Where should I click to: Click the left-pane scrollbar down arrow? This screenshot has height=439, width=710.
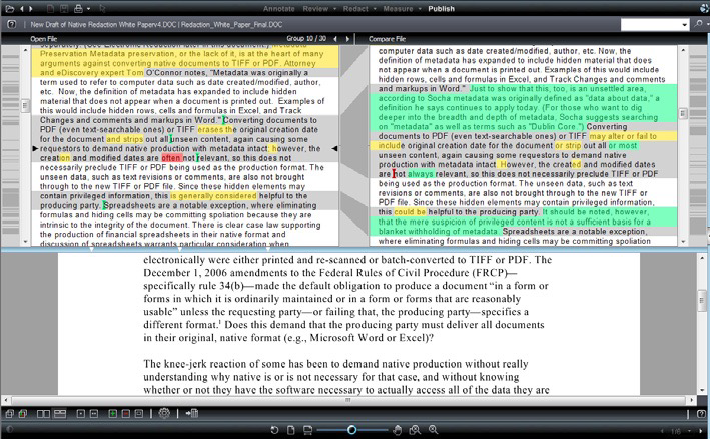pyautogui.click(x=25, y=242)
